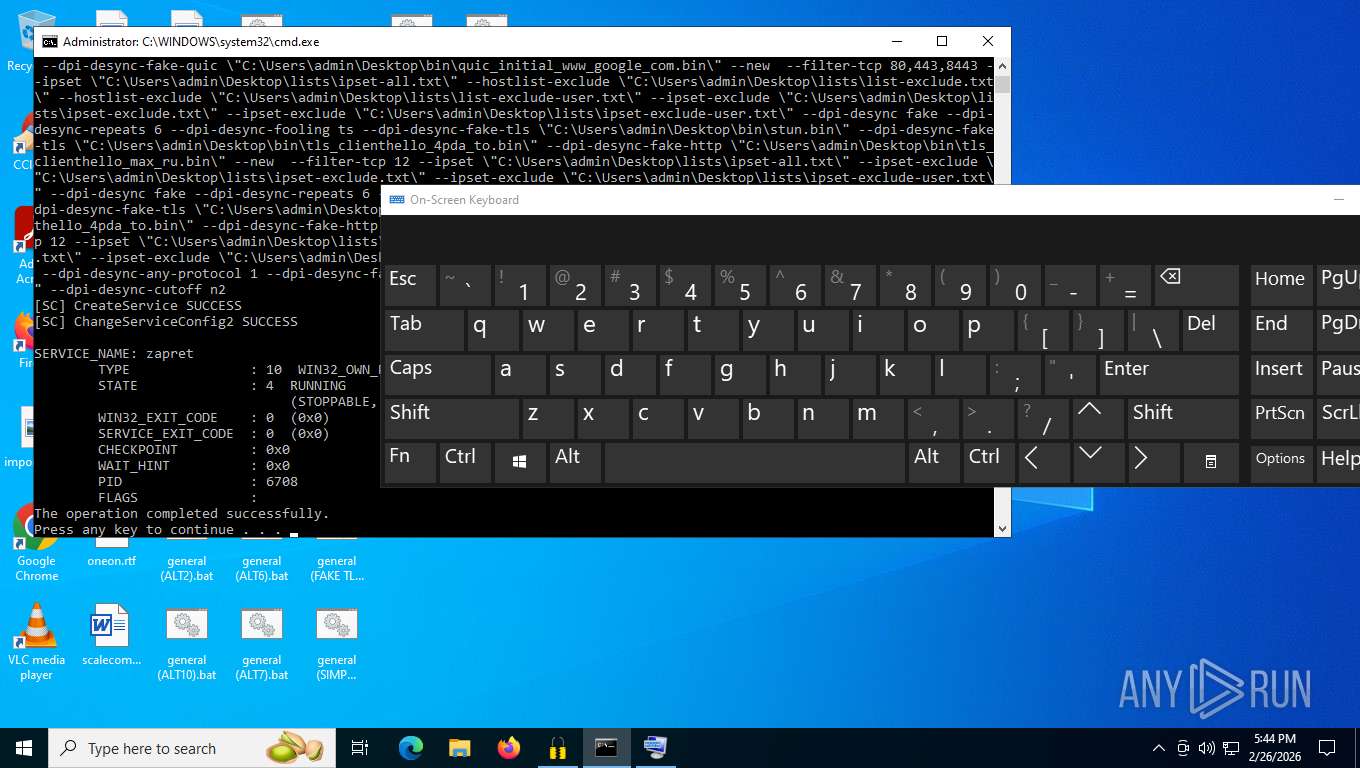Maximize the cmd.exe window
1360x768 pixels.
click(942, 42)
